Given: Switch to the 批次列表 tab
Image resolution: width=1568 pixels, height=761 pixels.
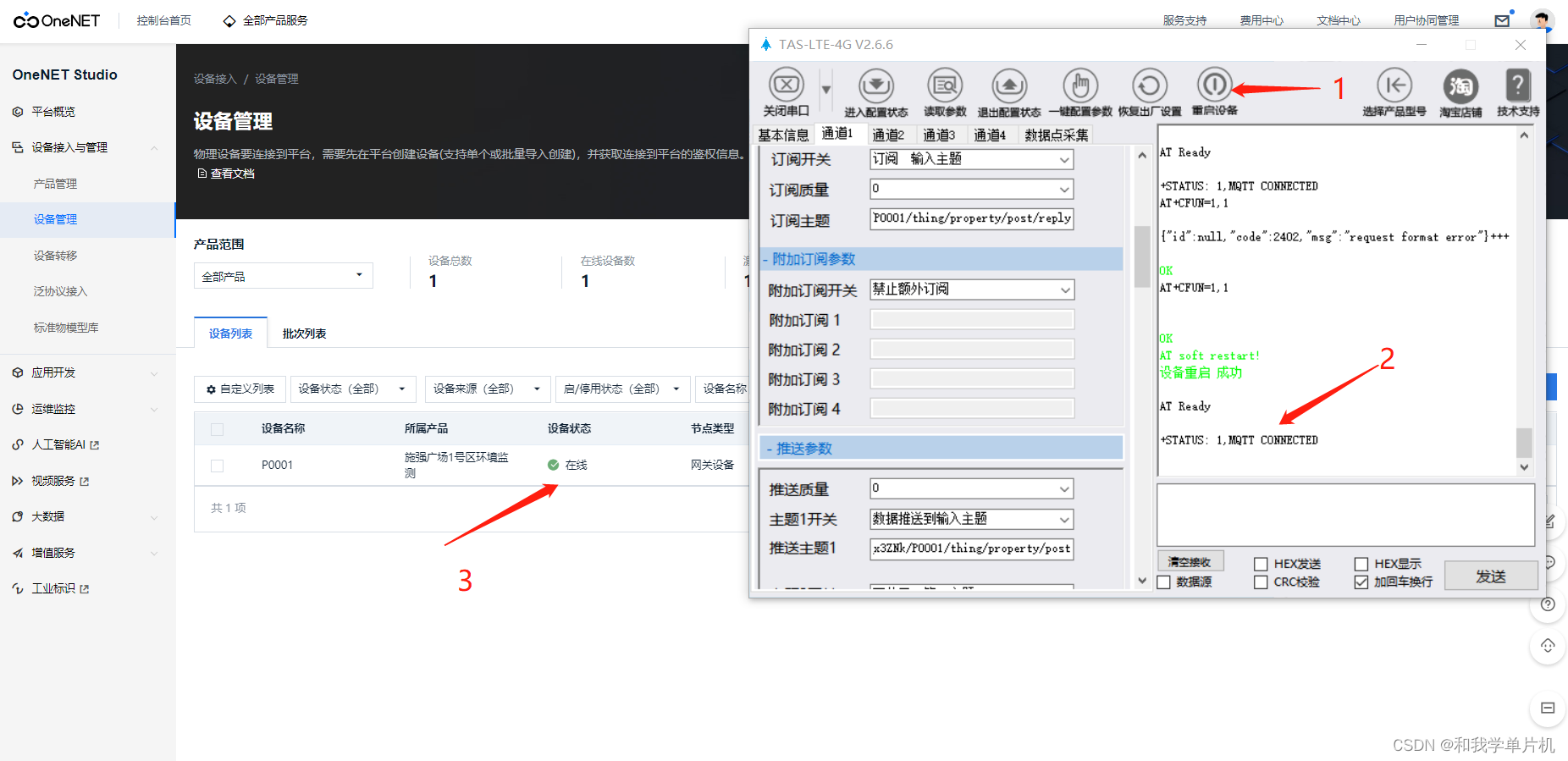Looking at the screenshot, I should (305, 334).
